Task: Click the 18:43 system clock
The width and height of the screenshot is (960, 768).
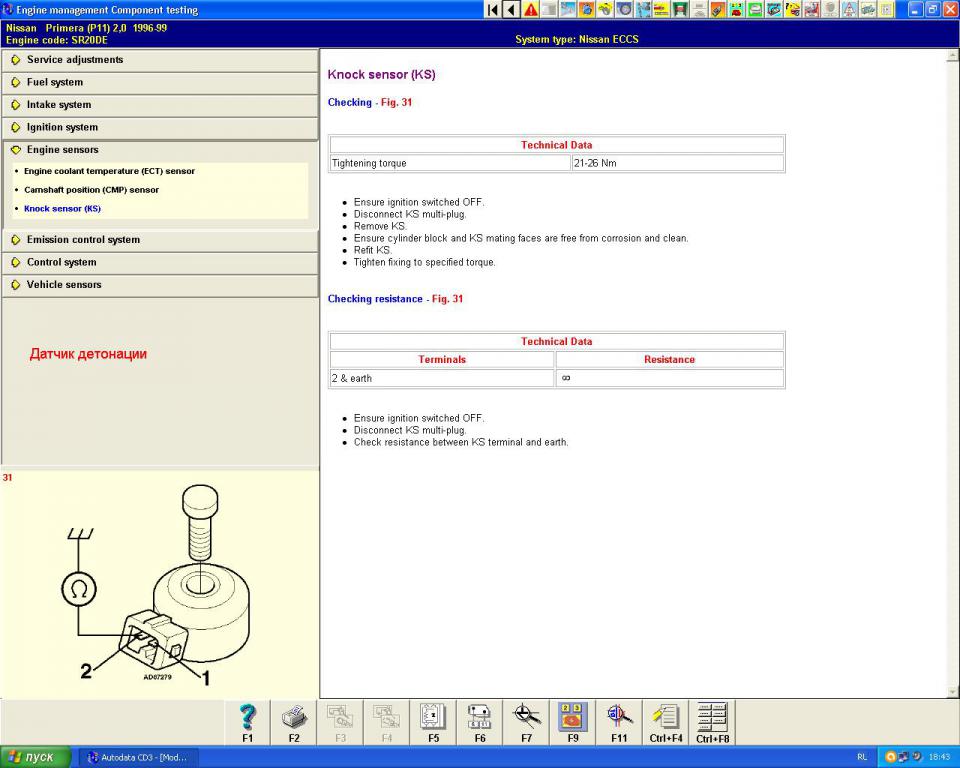Action: coord(939,758)
